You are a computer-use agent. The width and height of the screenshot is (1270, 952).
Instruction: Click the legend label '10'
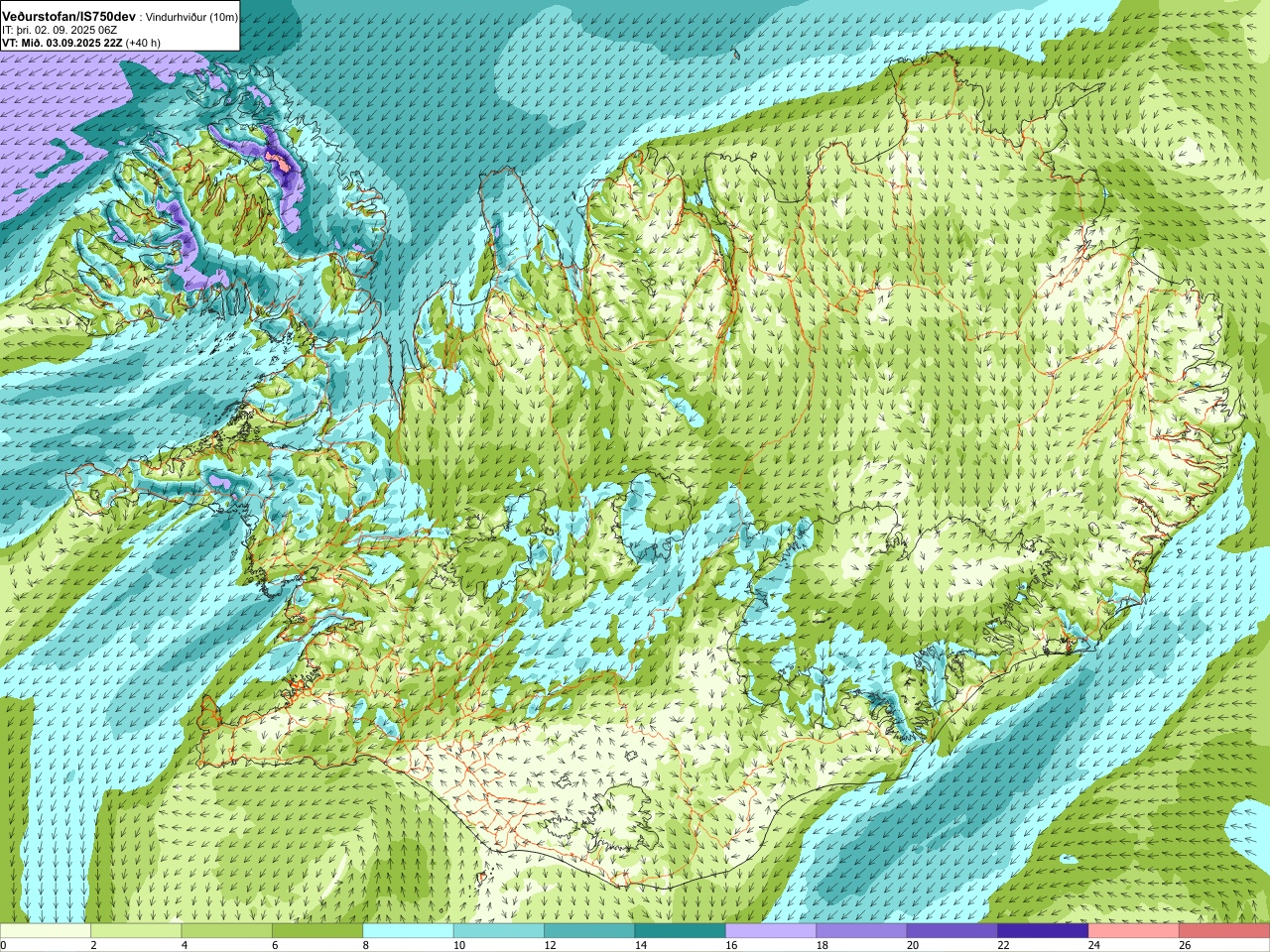tap(458, 945)
